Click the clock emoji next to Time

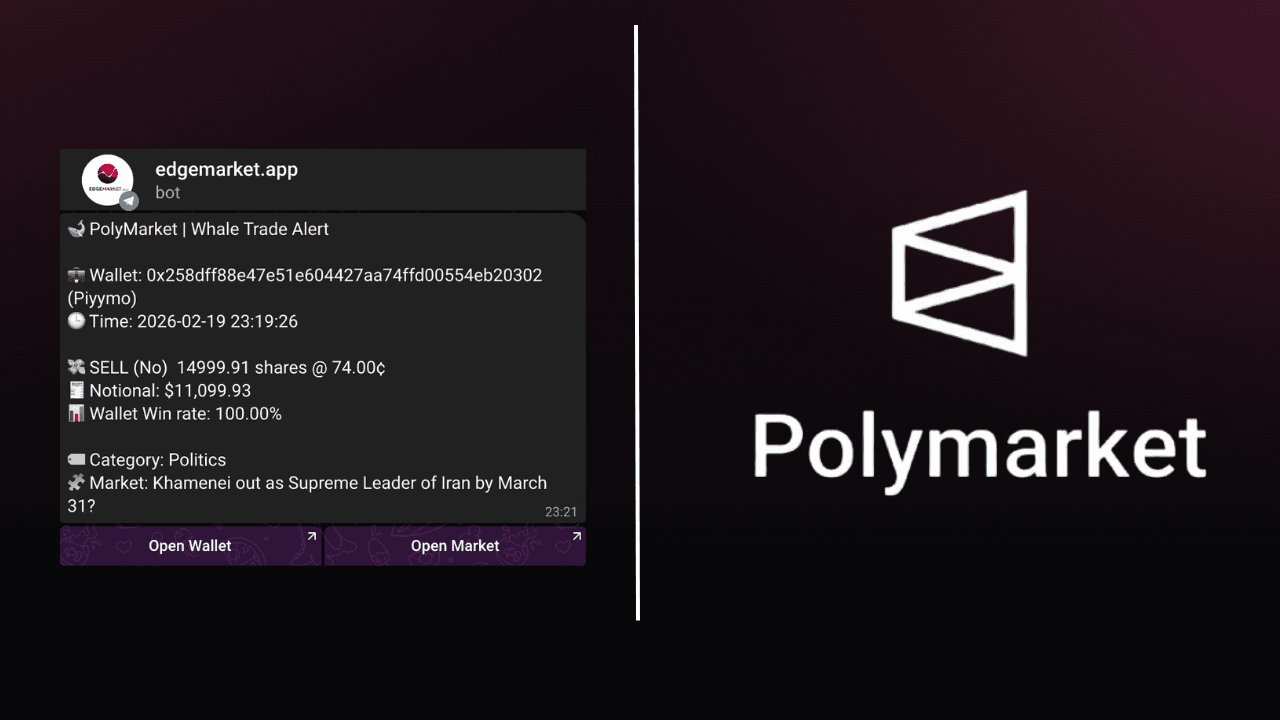(76, 321)
